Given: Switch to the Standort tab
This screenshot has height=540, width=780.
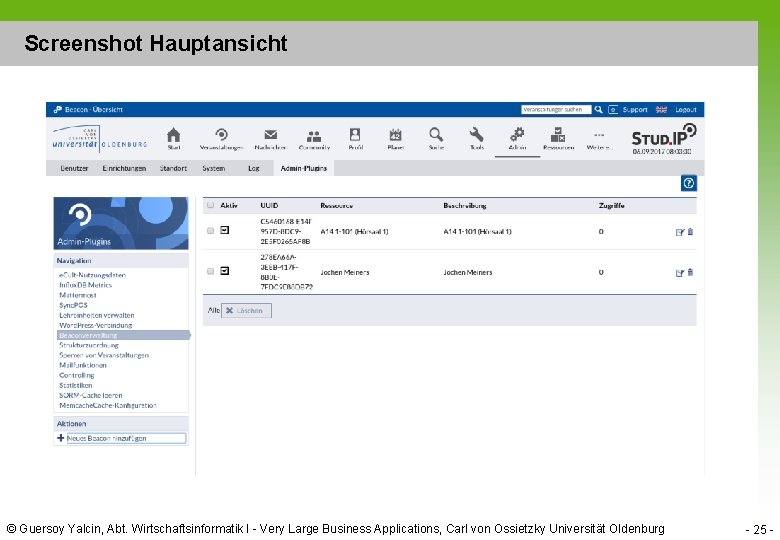Looking at the screenshot, I should click(x=173, y=169).
